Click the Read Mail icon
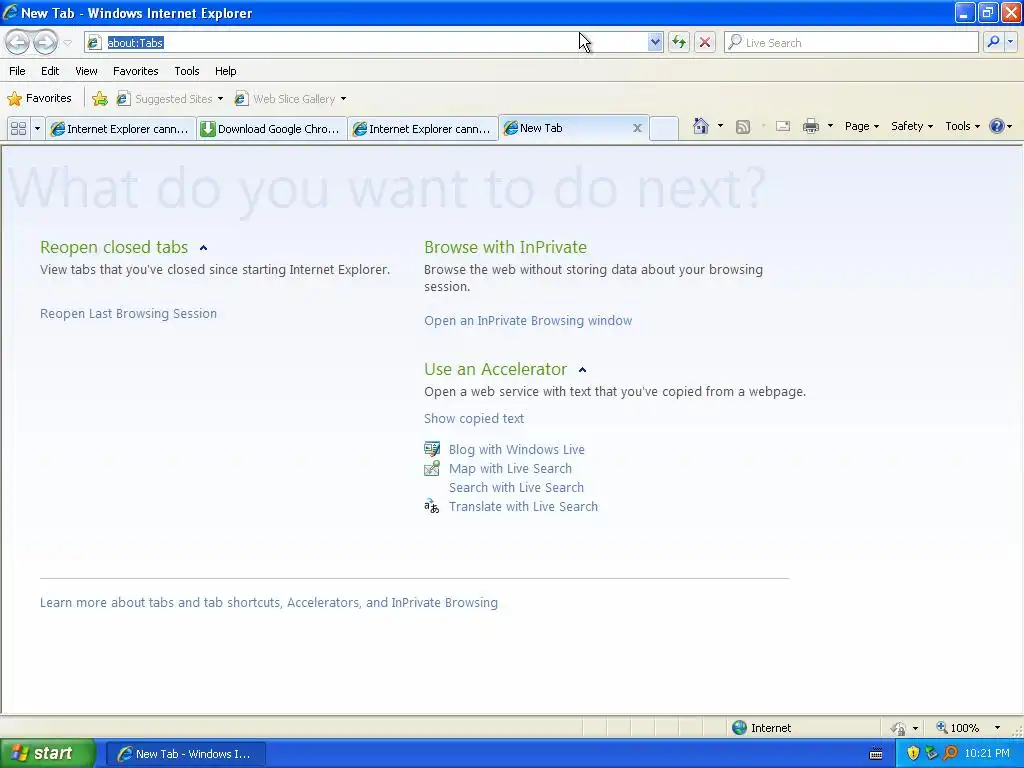This screenshot has width=1024, height=768. pos(783,127)
